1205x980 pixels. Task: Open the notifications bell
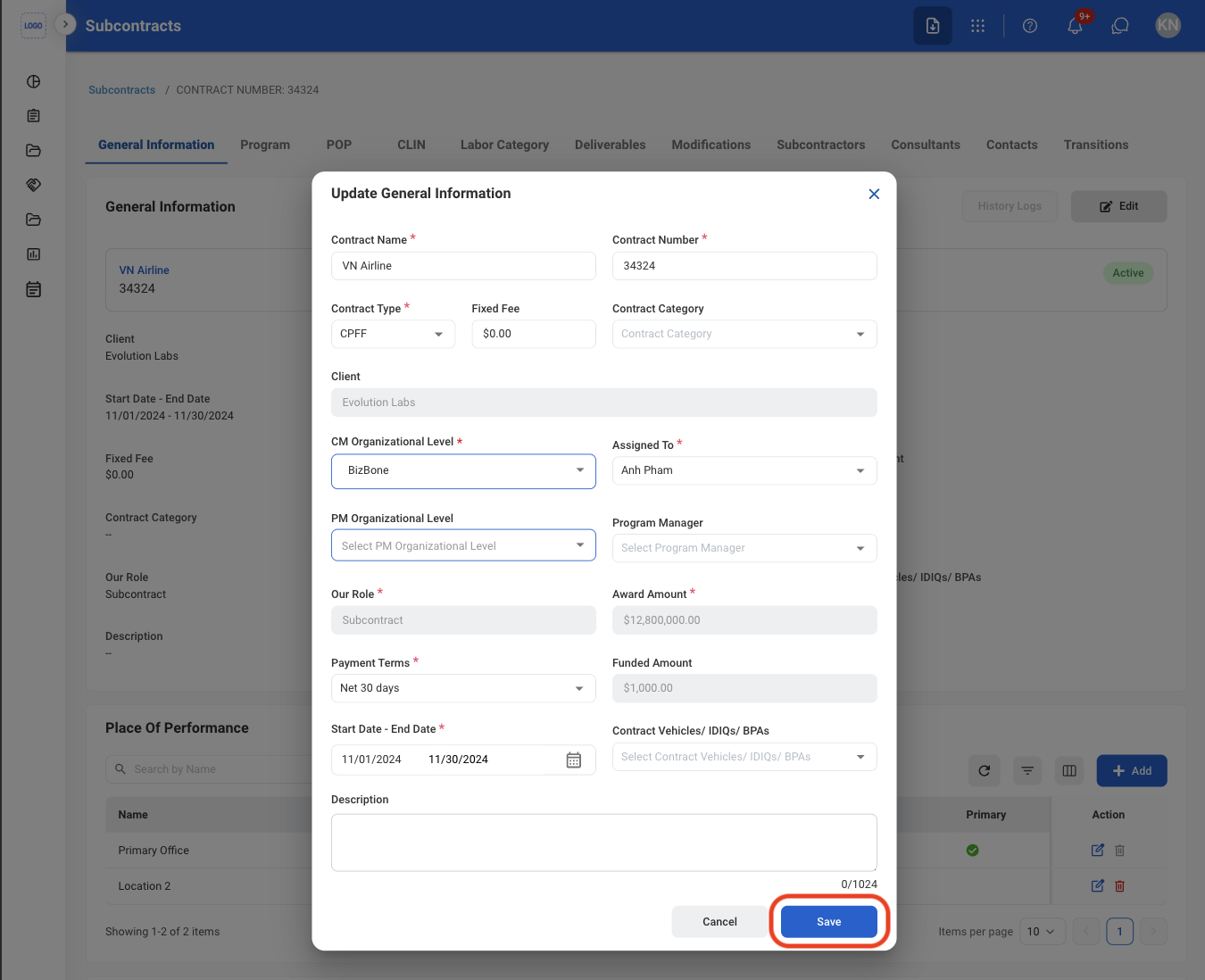(x=1076, y=26)
